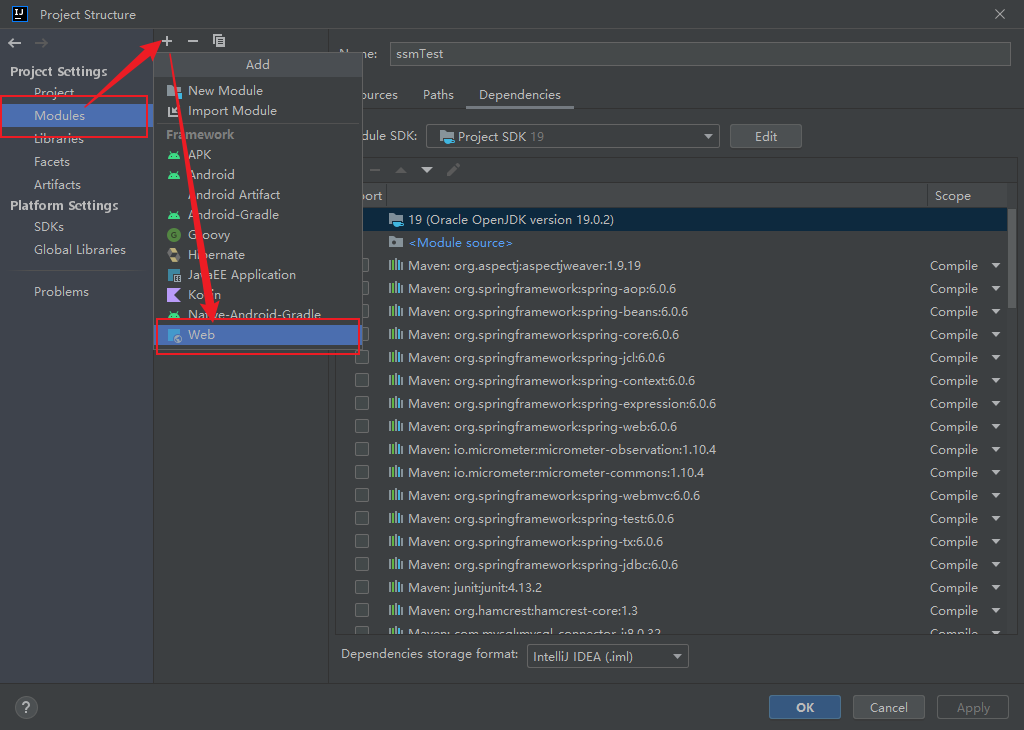Open scope dropdown for spring-tx
This screenshot has width=1024, height=730.
pos(996,541)
